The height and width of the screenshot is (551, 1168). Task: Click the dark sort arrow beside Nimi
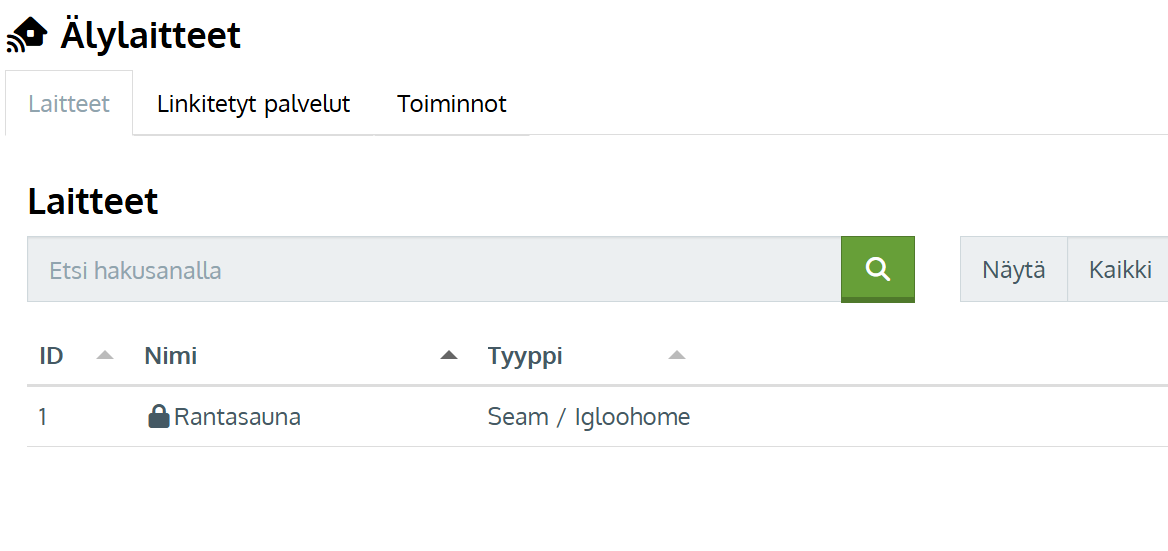tap(448, 356)
